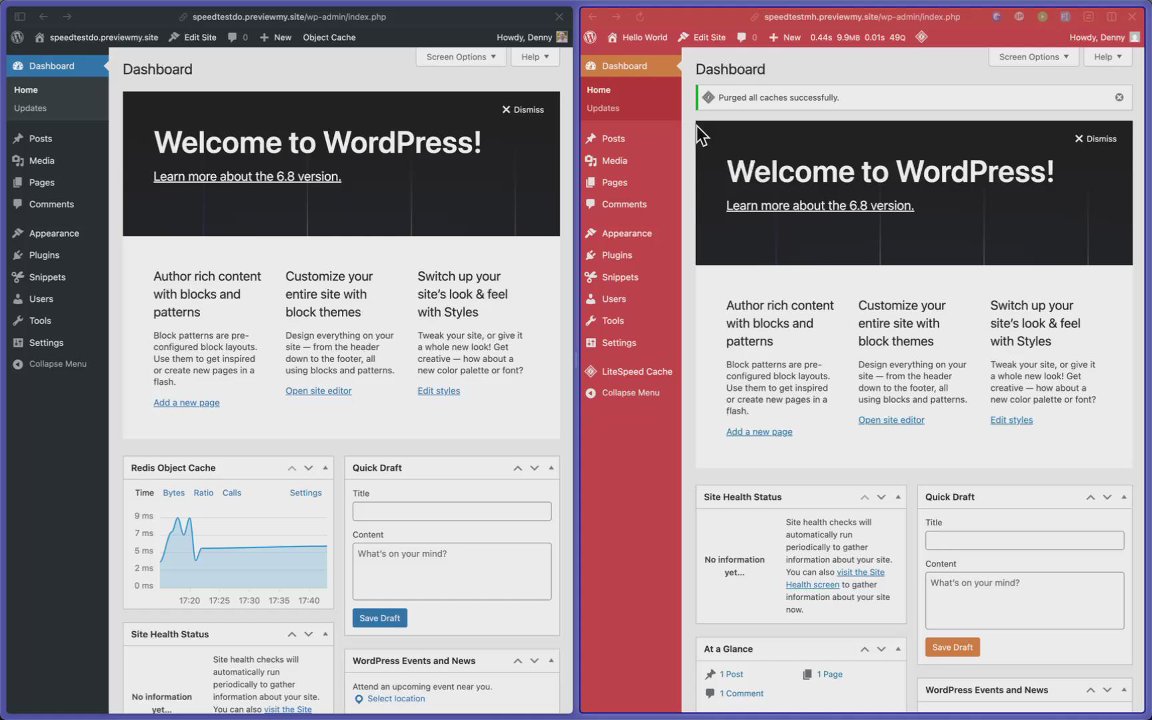Click 'Add a new page' in the red window
1152x720 pixels.
(x=759, y=432)
